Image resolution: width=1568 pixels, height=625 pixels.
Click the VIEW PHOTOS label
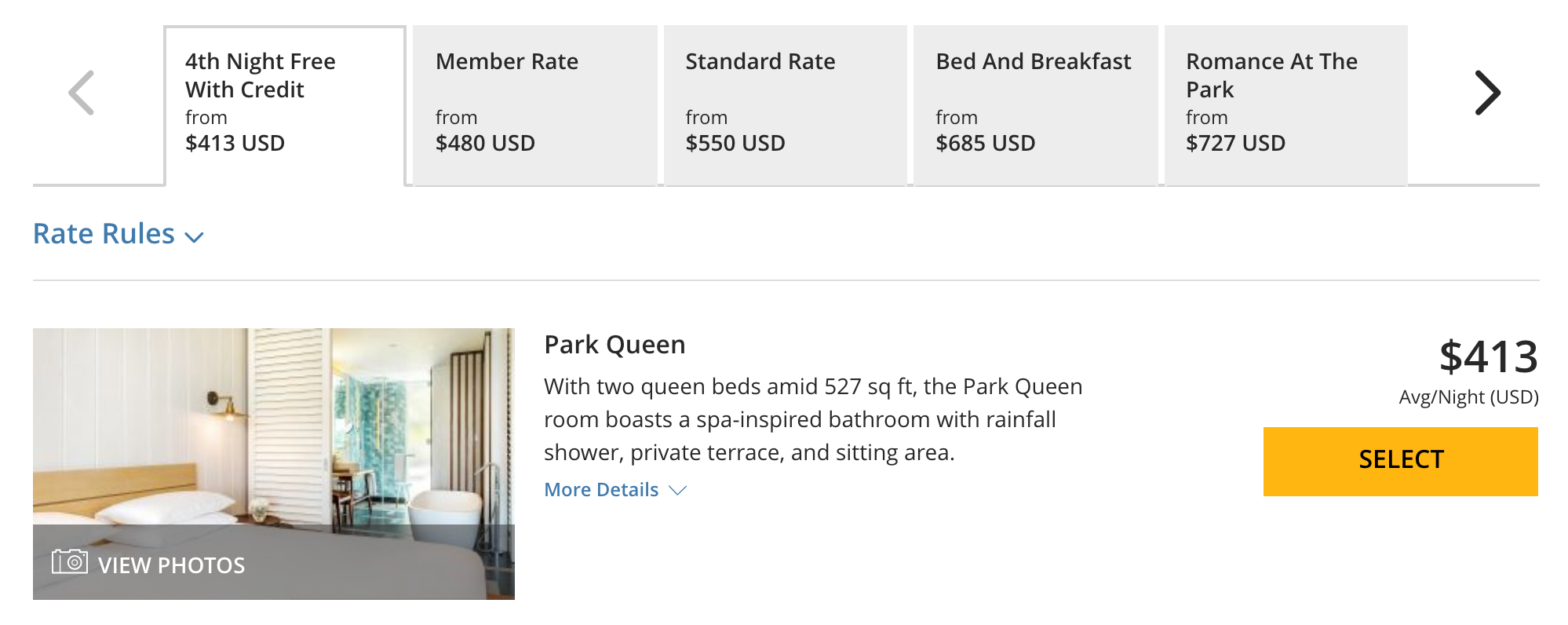[x=171, y=565]
